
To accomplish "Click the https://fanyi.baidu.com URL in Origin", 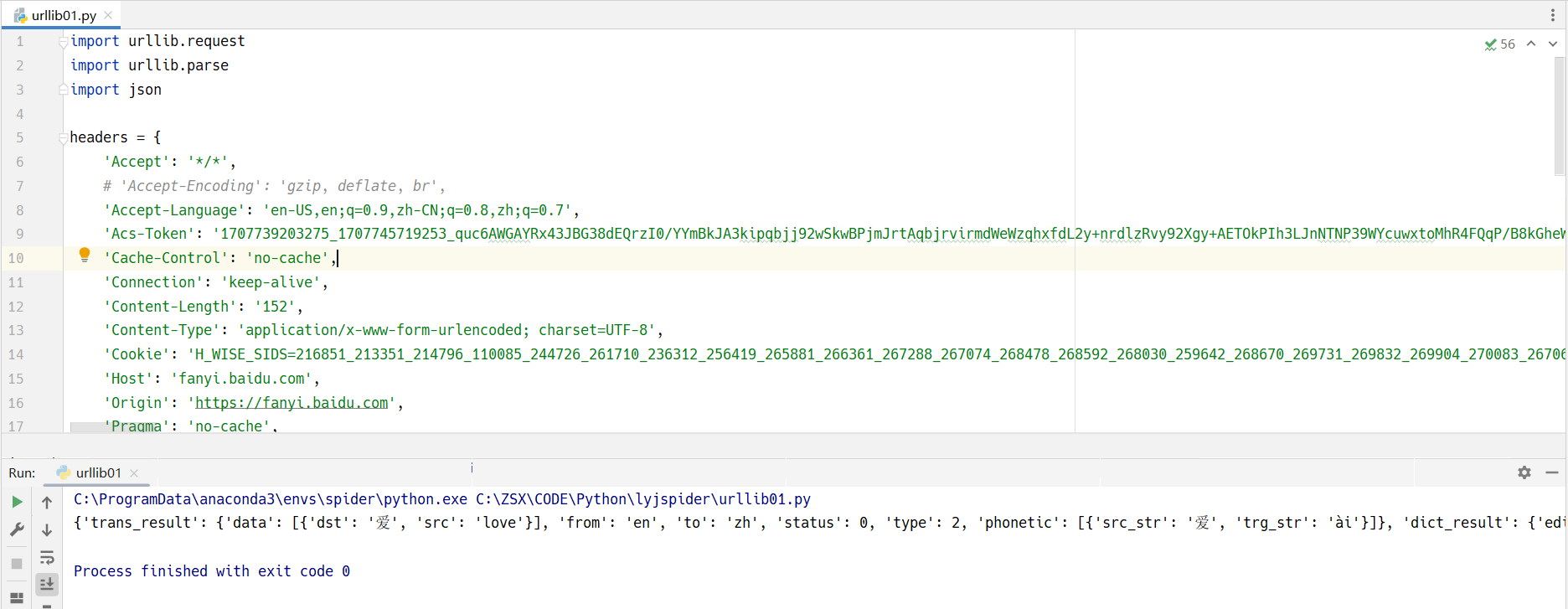I will point(292,403).
